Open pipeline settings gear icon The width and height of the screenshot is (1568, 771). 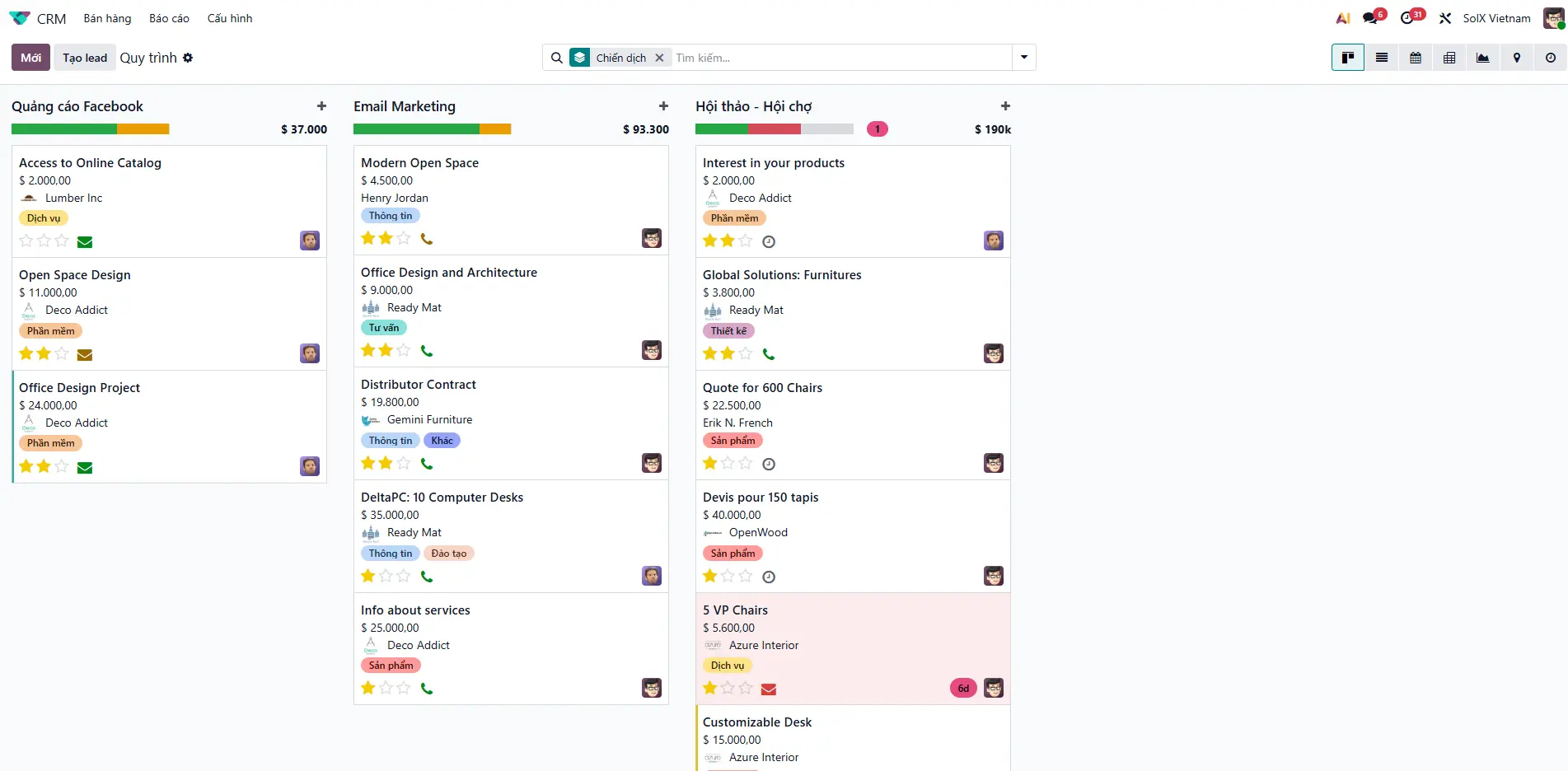[x=188, y=58]
